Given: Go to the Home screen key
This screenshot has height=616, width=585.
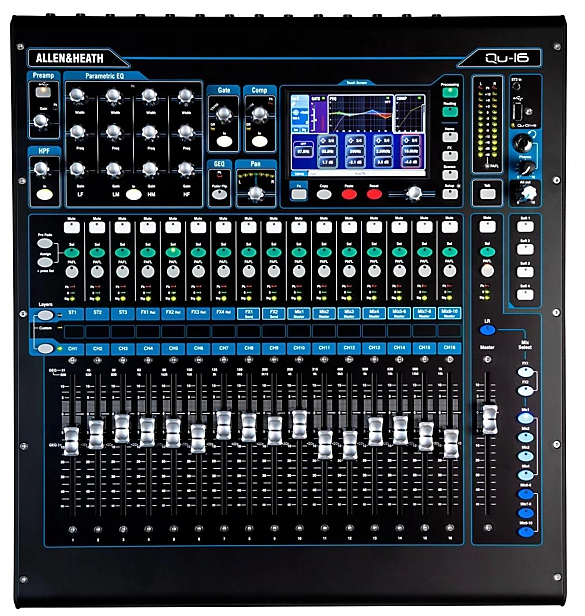Looking at the screenshot, I should click(x=450, y=137).
